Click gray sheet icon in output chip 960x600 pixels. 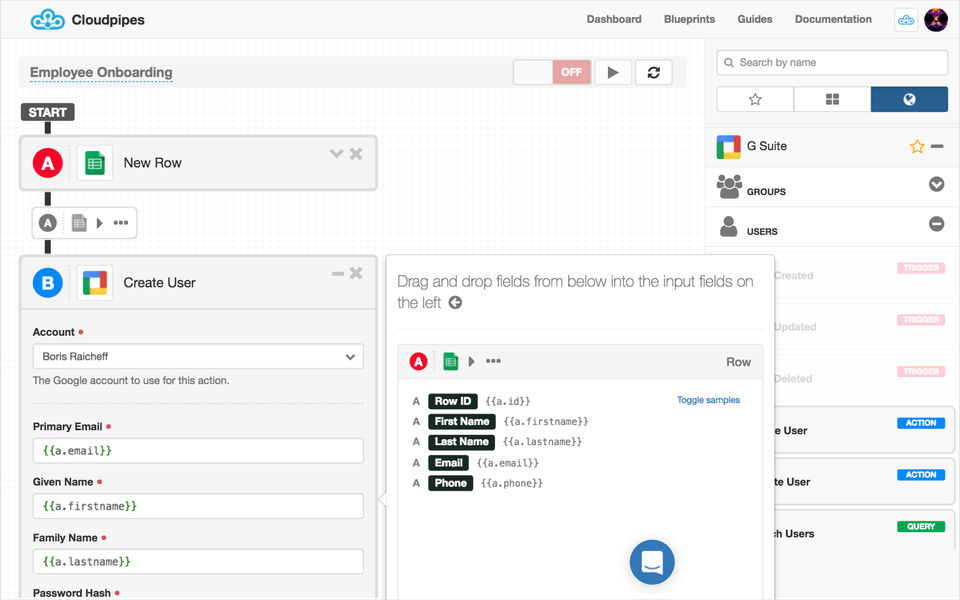(79, 223)
